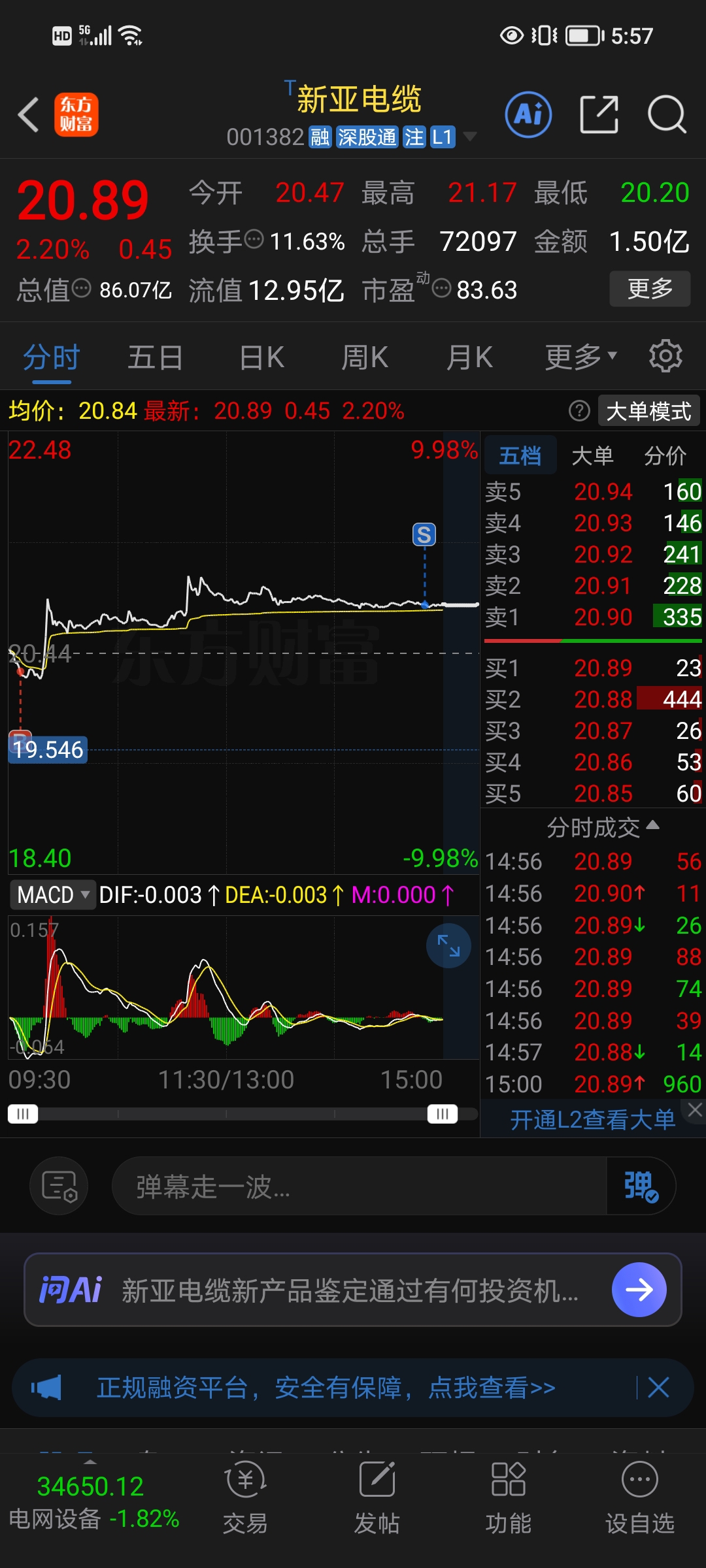The height and width of the screenshot is (1568, 706).
Task: Tap the 买2 row at 20.88
Action: [594, 699]
